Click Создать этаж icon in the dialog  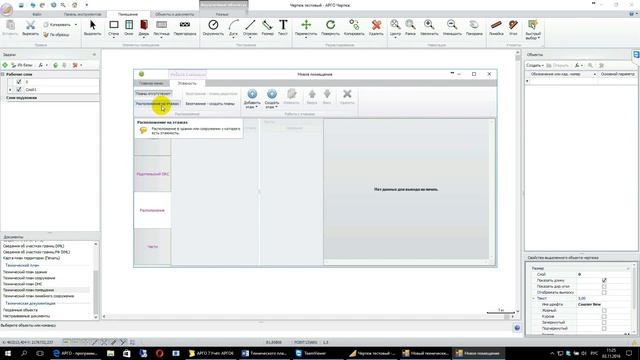point(272,94)
